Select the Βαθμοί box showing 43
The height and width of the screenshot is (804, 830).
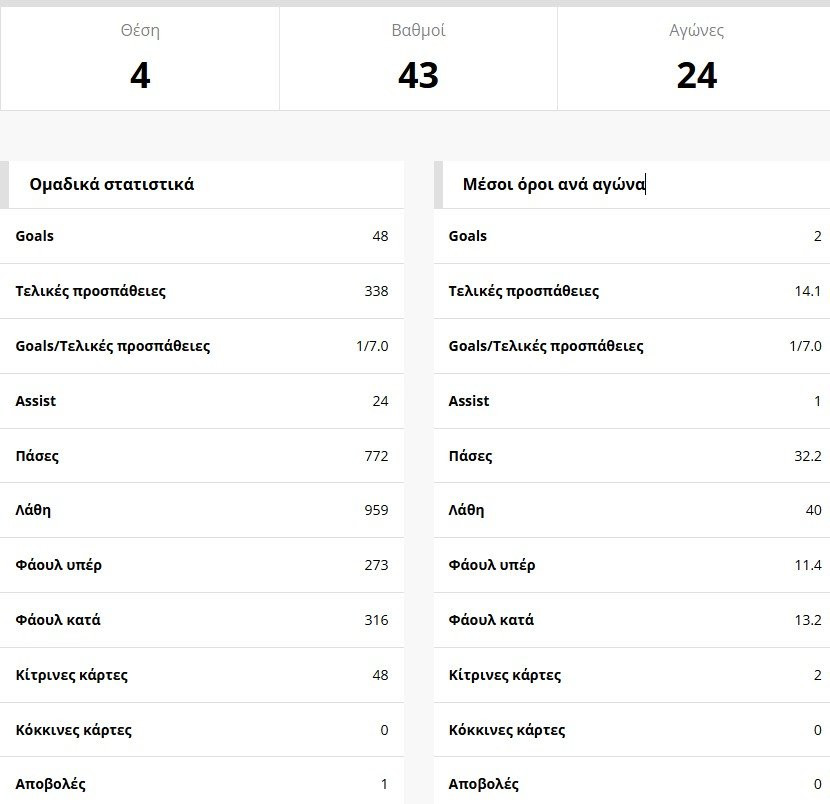pos(418,60)
